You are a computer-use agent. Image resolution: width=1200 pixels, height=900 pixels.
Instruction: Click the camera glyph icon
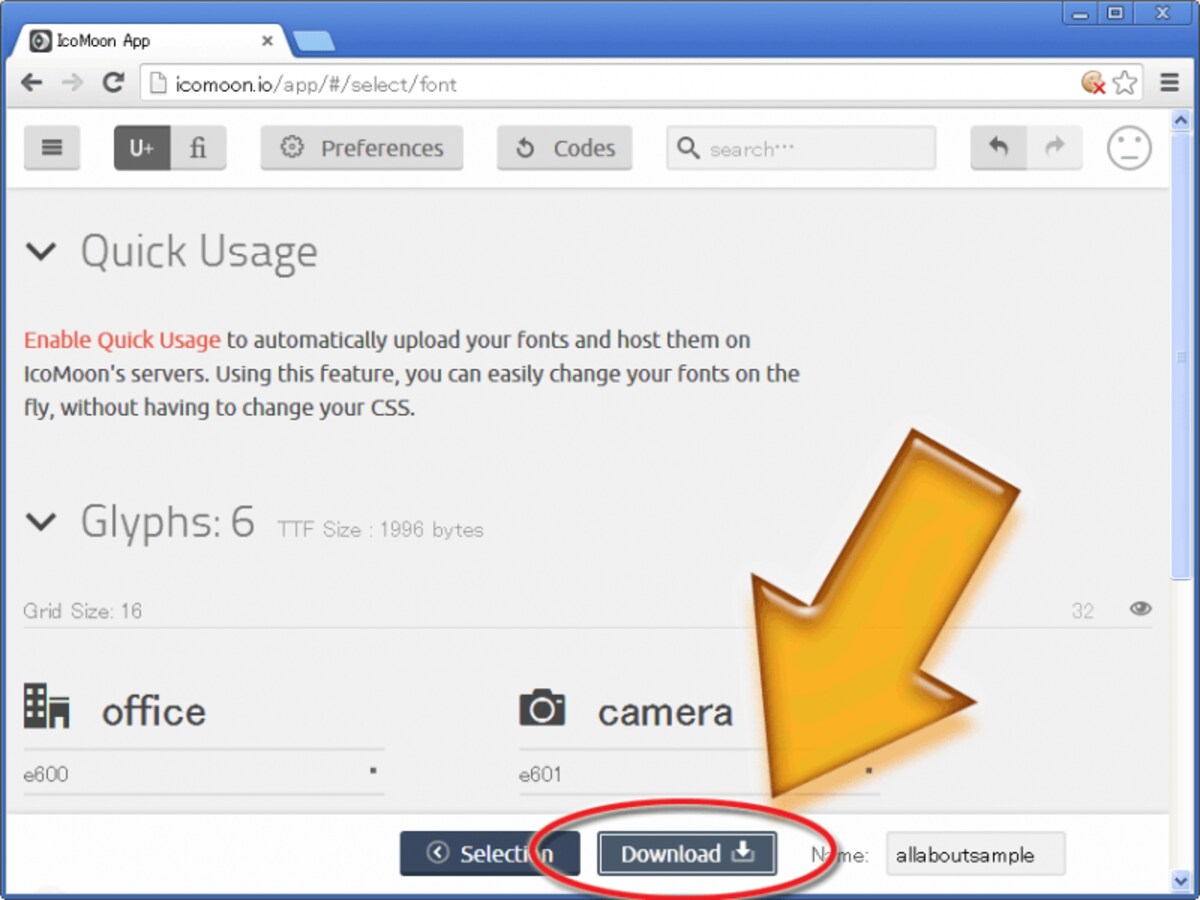tap(542, 709)
